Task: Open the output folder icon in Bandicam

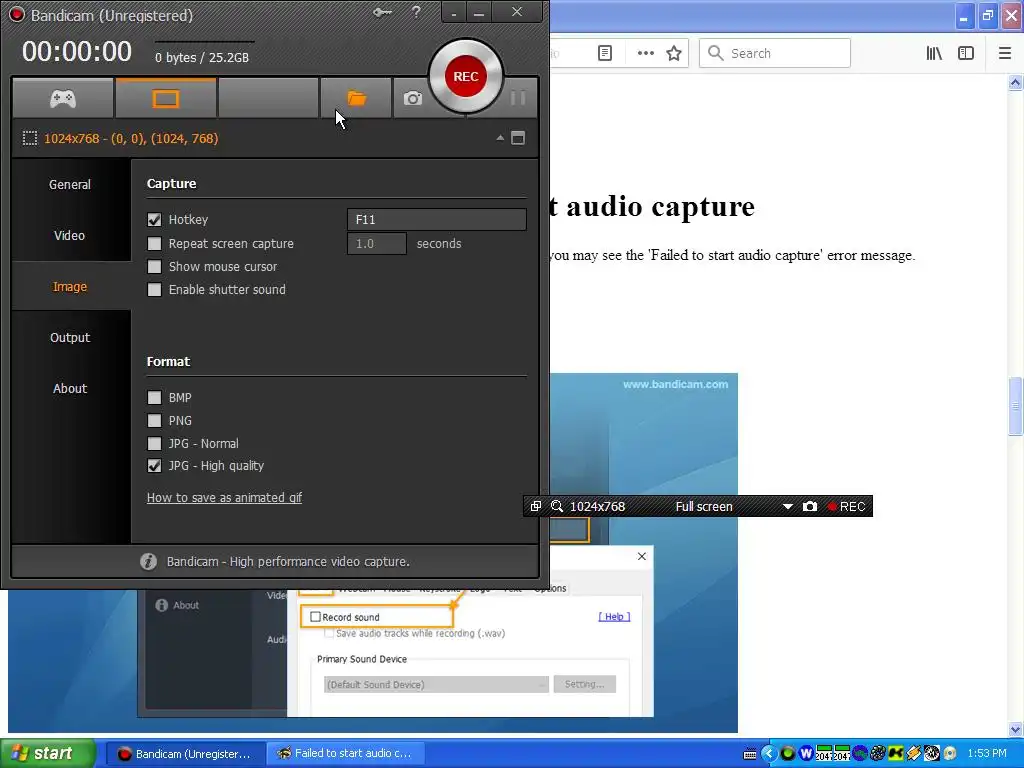Action: (357, 99)
